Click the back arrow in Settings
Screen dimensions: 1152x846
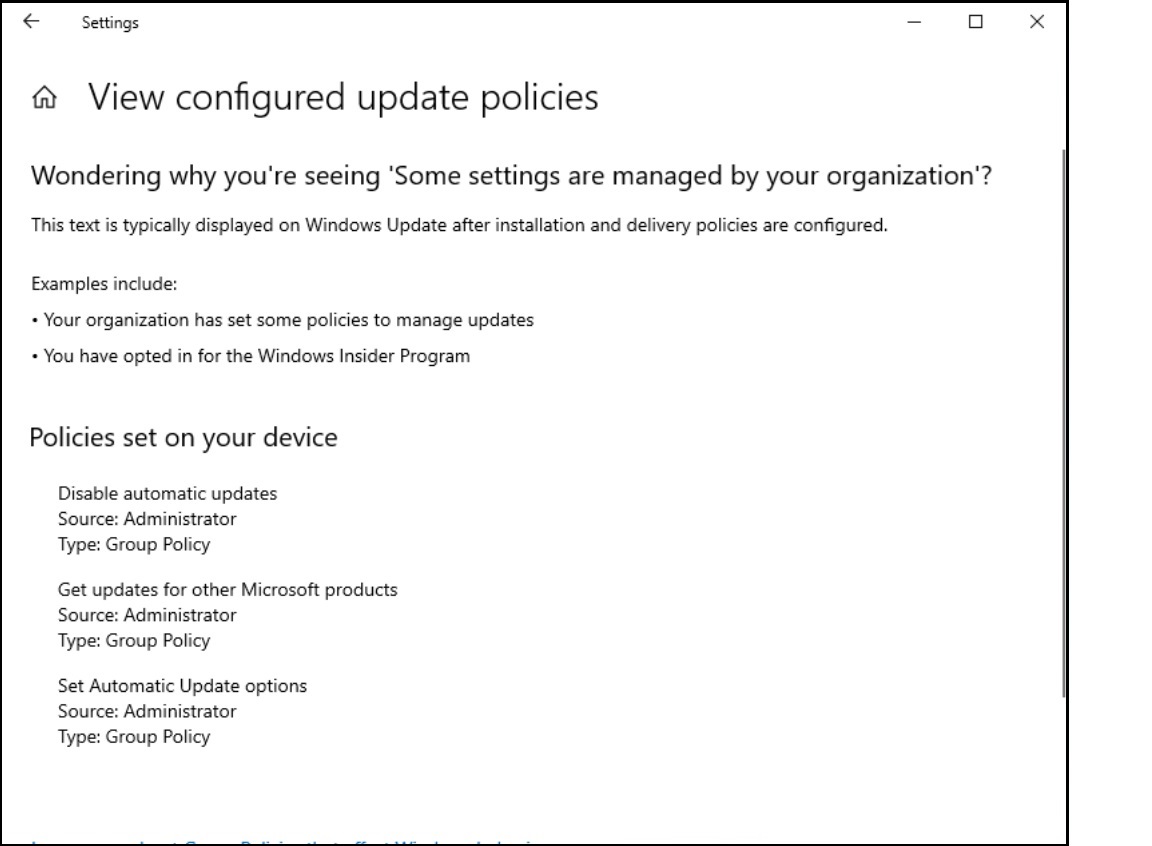(31, 22)
